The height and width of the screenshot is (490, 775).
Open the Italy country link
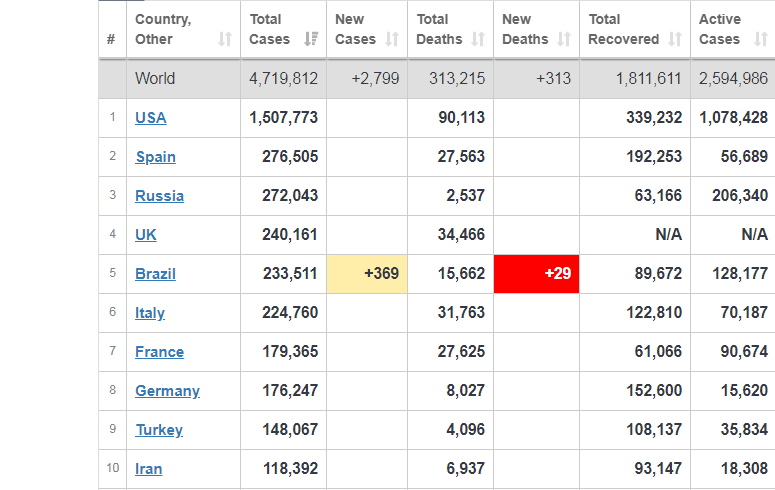(x=150, y=313)
